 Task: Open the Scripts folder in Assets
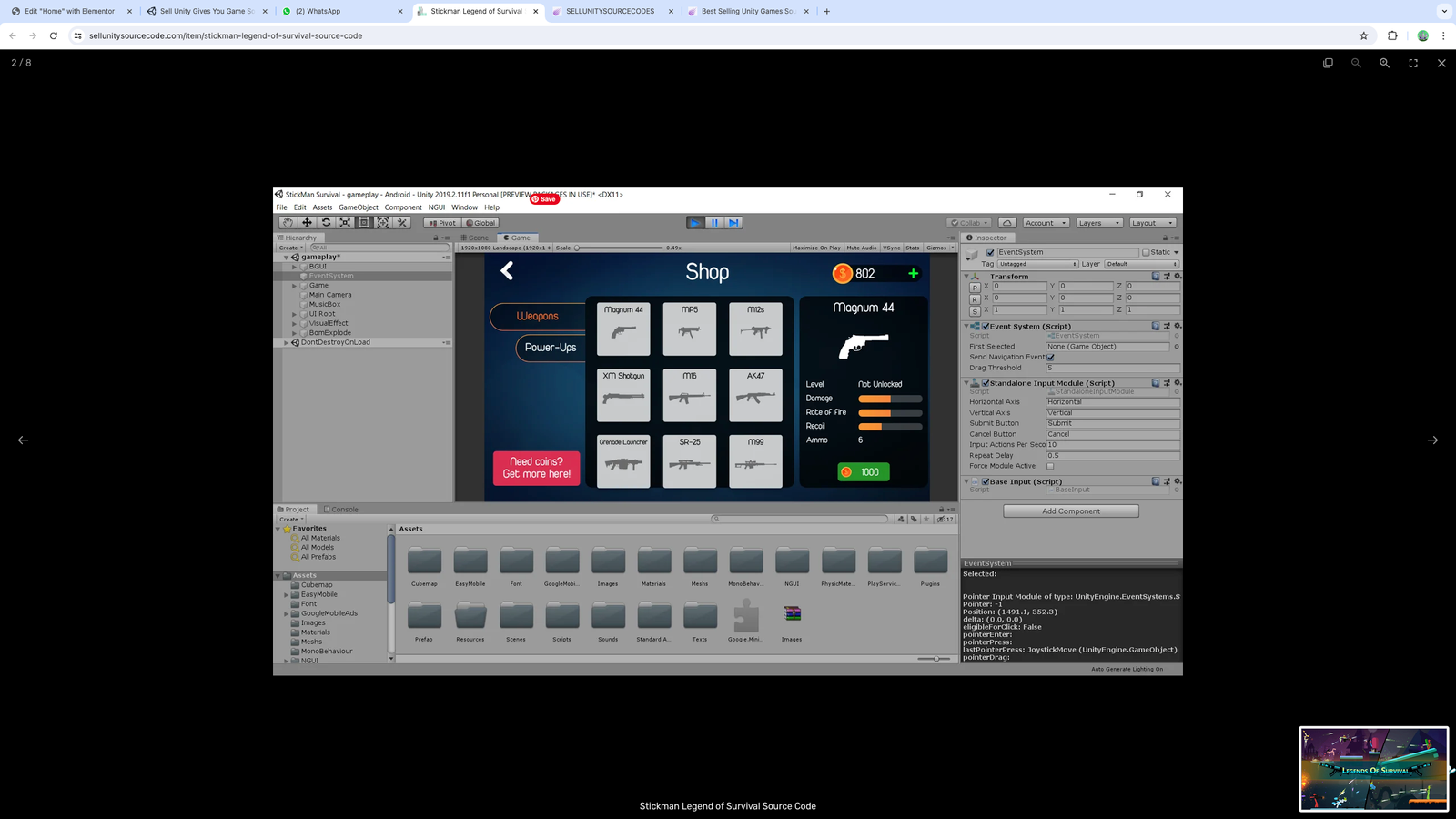(x=561, y=622)
